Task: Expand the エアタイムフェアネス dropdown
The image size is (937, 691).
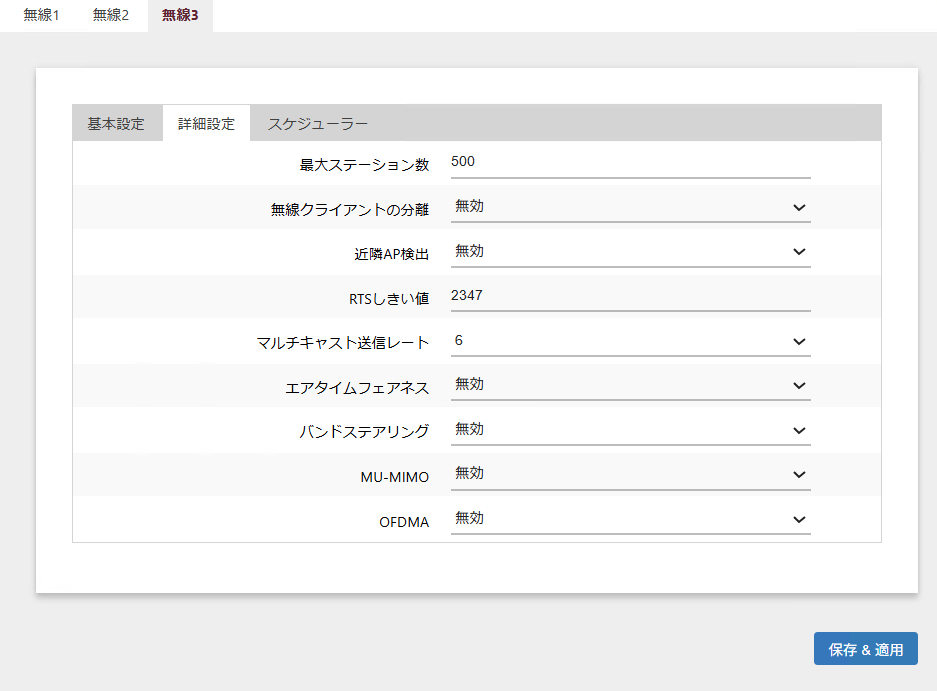Action: [630, 385]
